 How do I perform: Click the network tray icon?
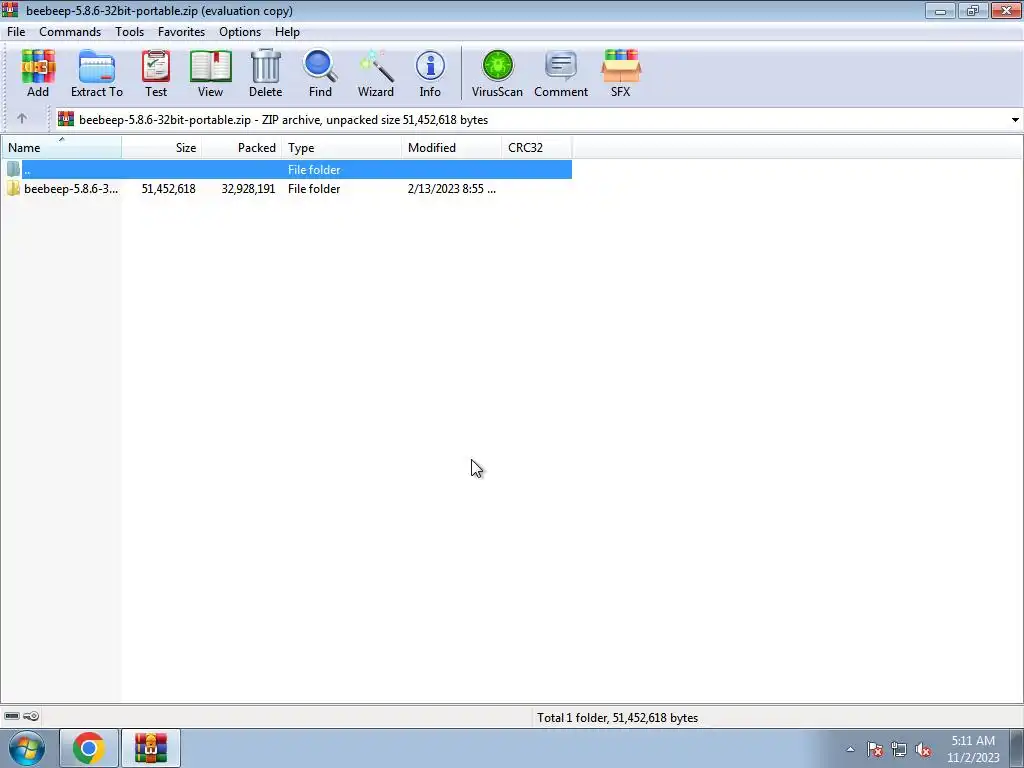tap(899, 749)
